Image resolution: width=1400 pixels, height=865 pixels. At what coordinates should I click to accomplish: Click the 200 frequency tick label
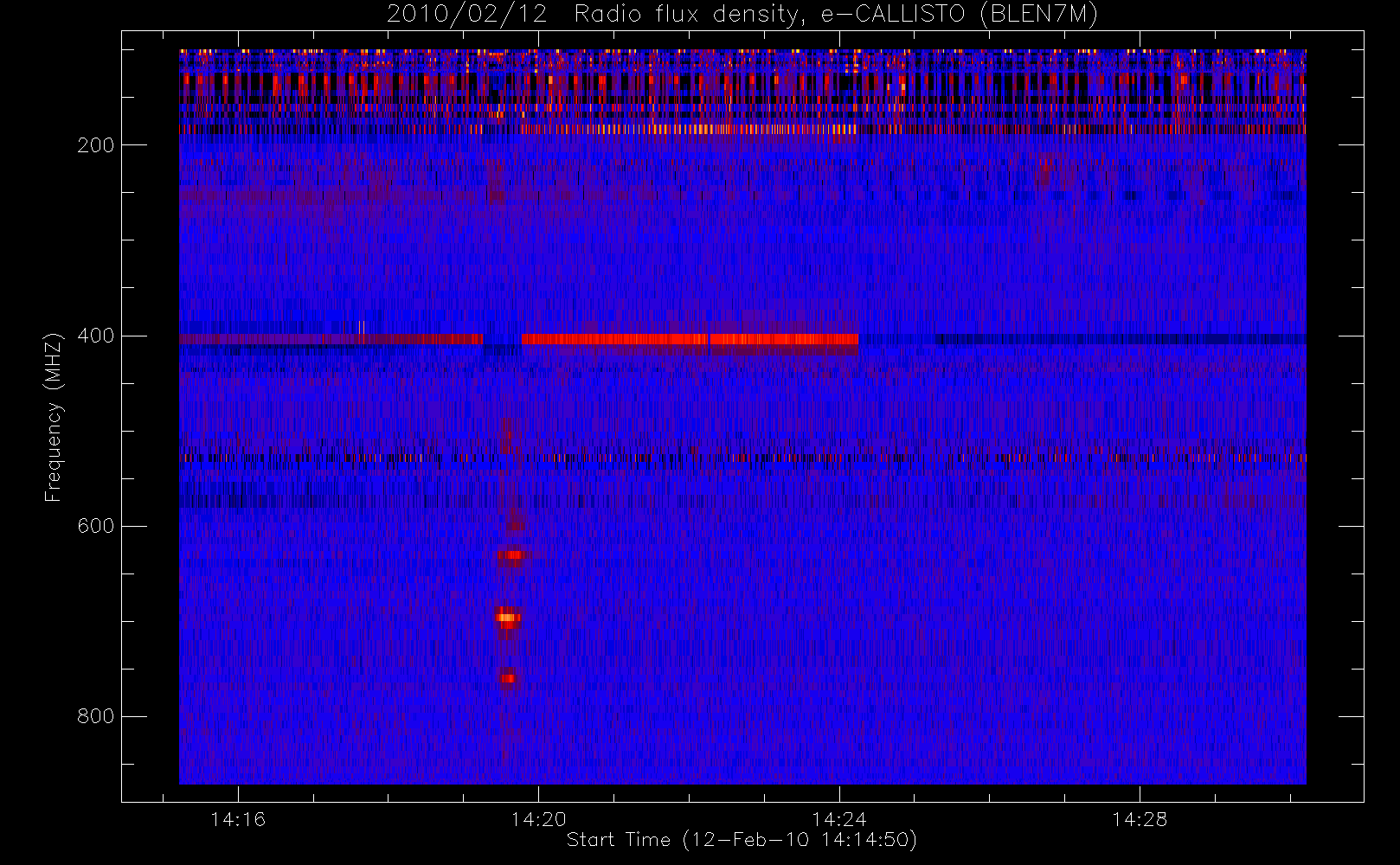[96, 145]
